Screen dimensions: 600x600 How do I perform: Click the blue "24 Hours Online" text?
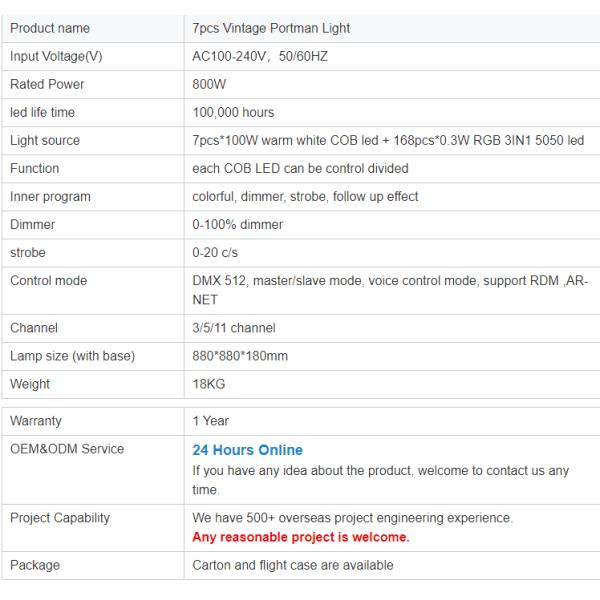pyautogui.click(x=247, y=450)
